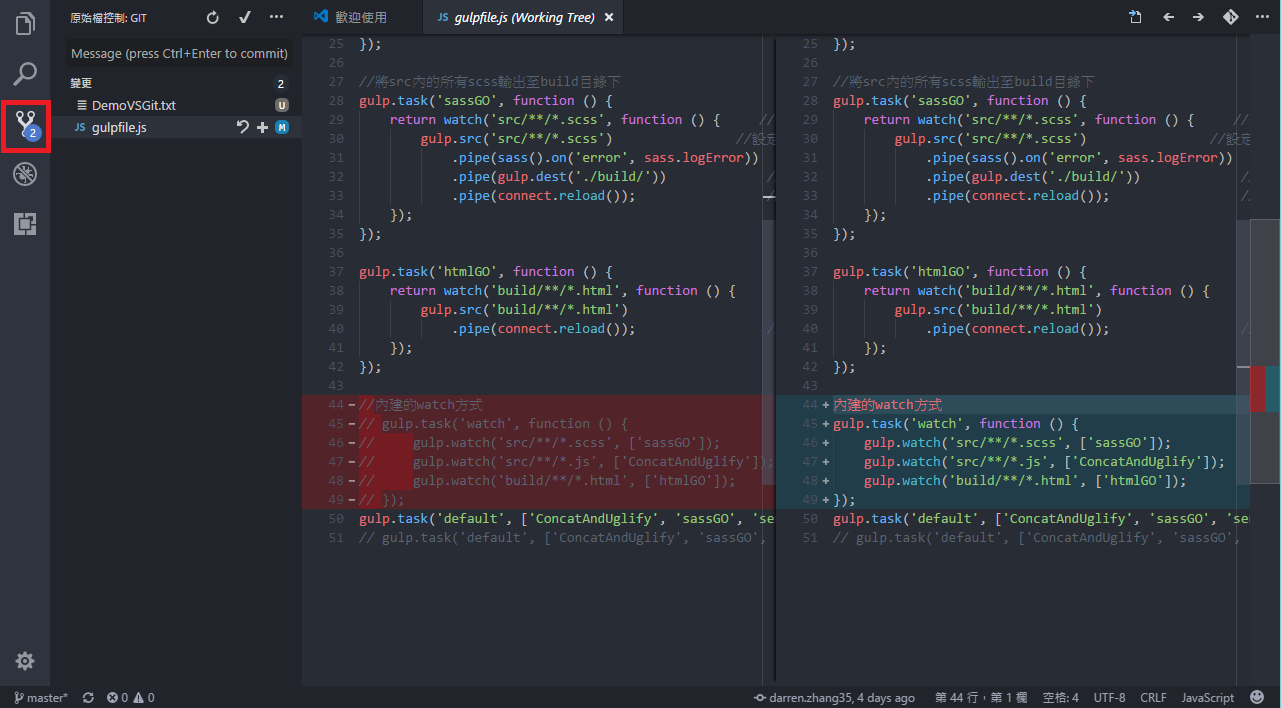This screenshot has width=1282, height=708.
Task: Select the gulpfile.js (Working Tree) tab
Action: point(523,17)
